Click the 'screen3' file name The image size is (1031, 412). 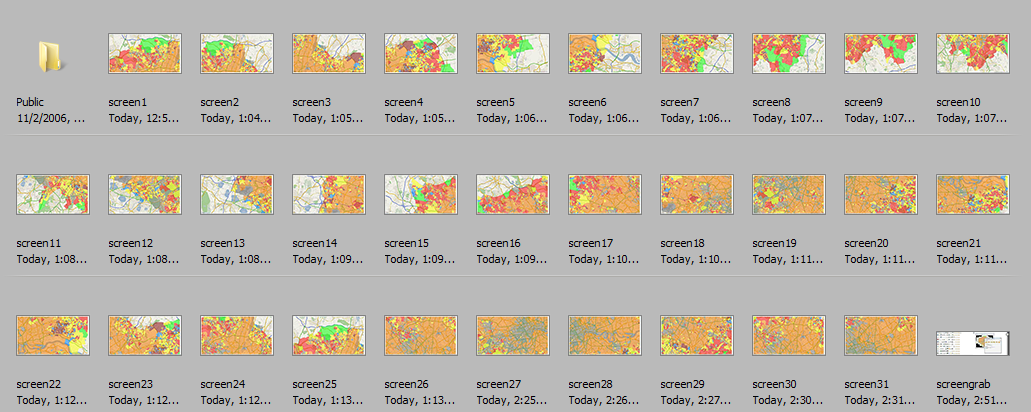[312, 103]
